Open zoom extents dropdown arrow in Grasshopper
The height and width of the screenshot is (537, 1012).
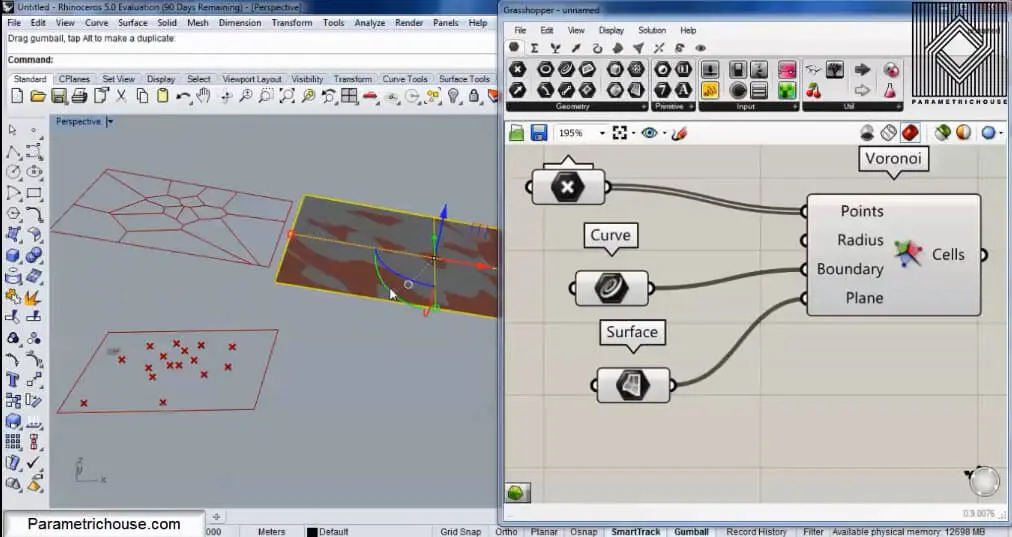click(632, 134)
